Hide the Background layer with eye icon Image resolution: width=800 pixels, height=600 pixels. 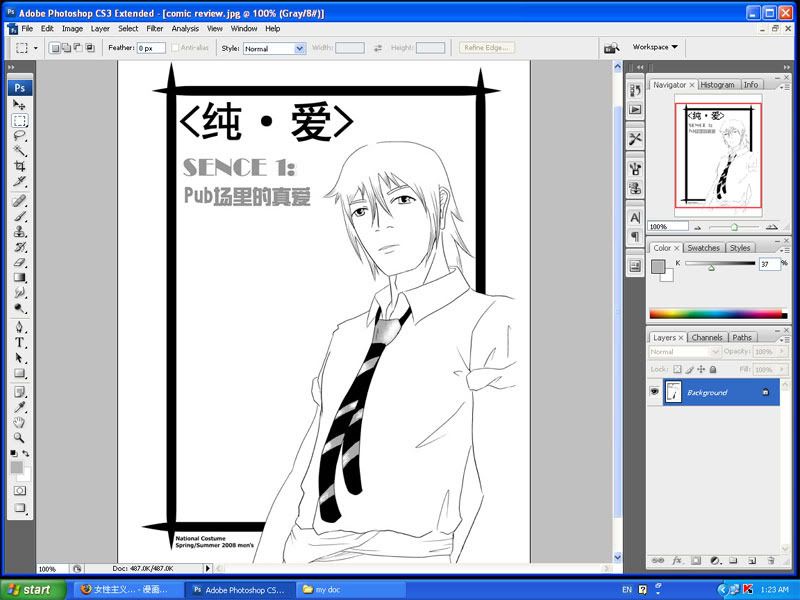point(655,393)
